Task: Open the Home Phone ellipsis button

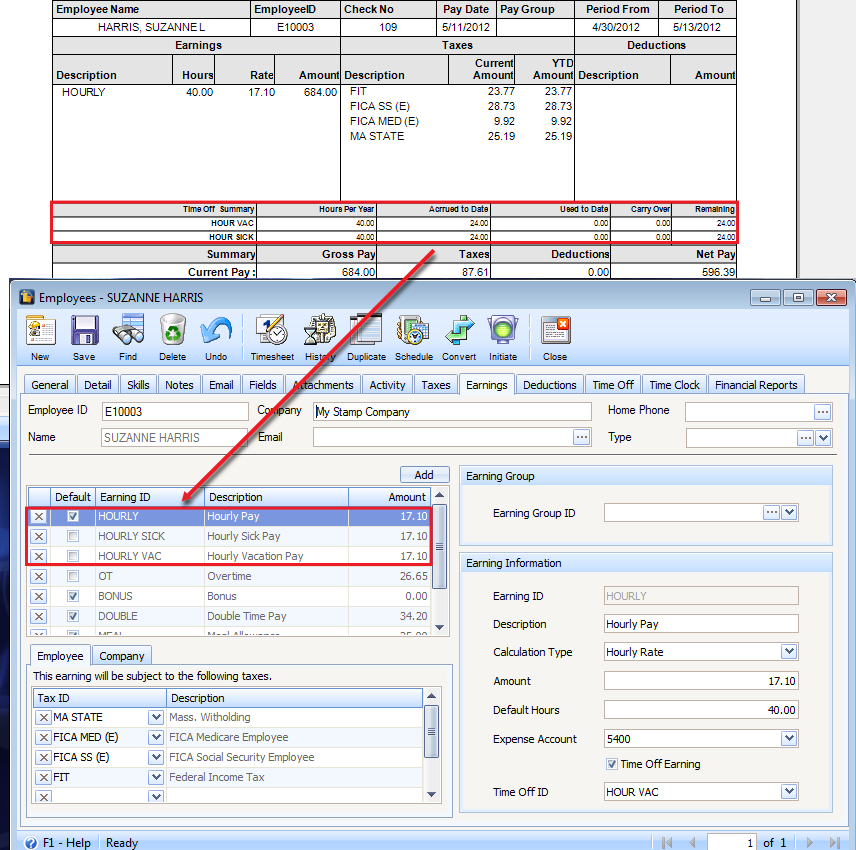Action: tap(822, 412)
